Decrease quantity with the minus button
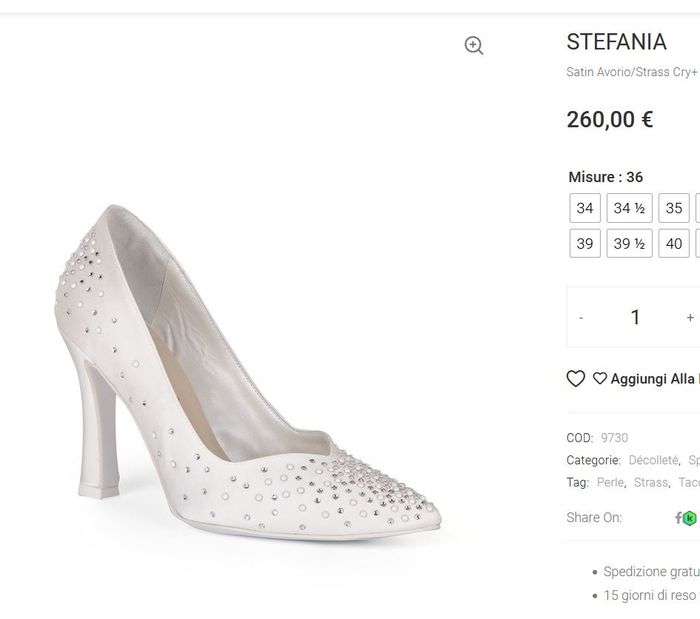Screen dimensions: 700x619 [x=581, y=317]
